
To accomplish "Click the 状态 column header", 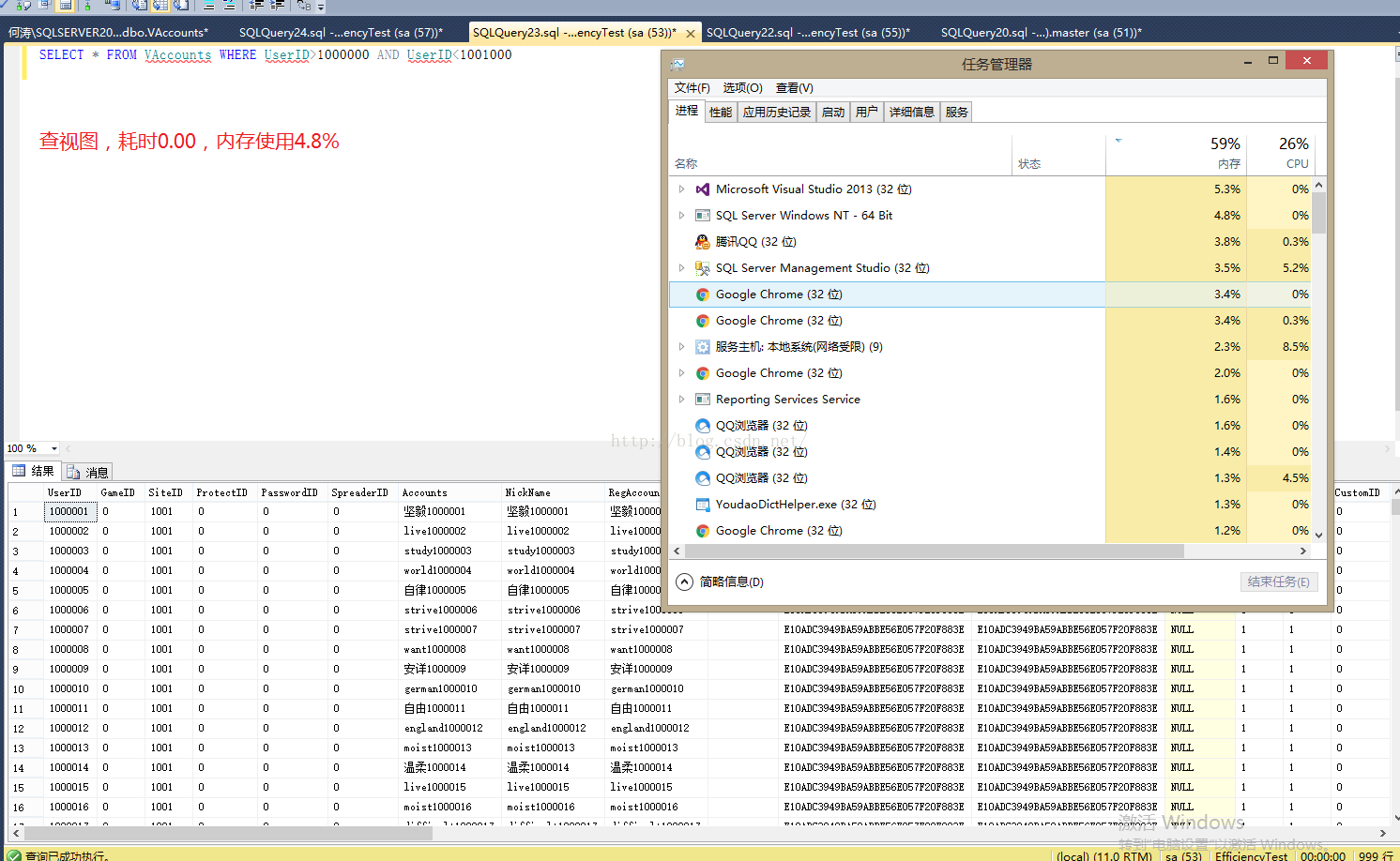I will (x=1058, y=153).
